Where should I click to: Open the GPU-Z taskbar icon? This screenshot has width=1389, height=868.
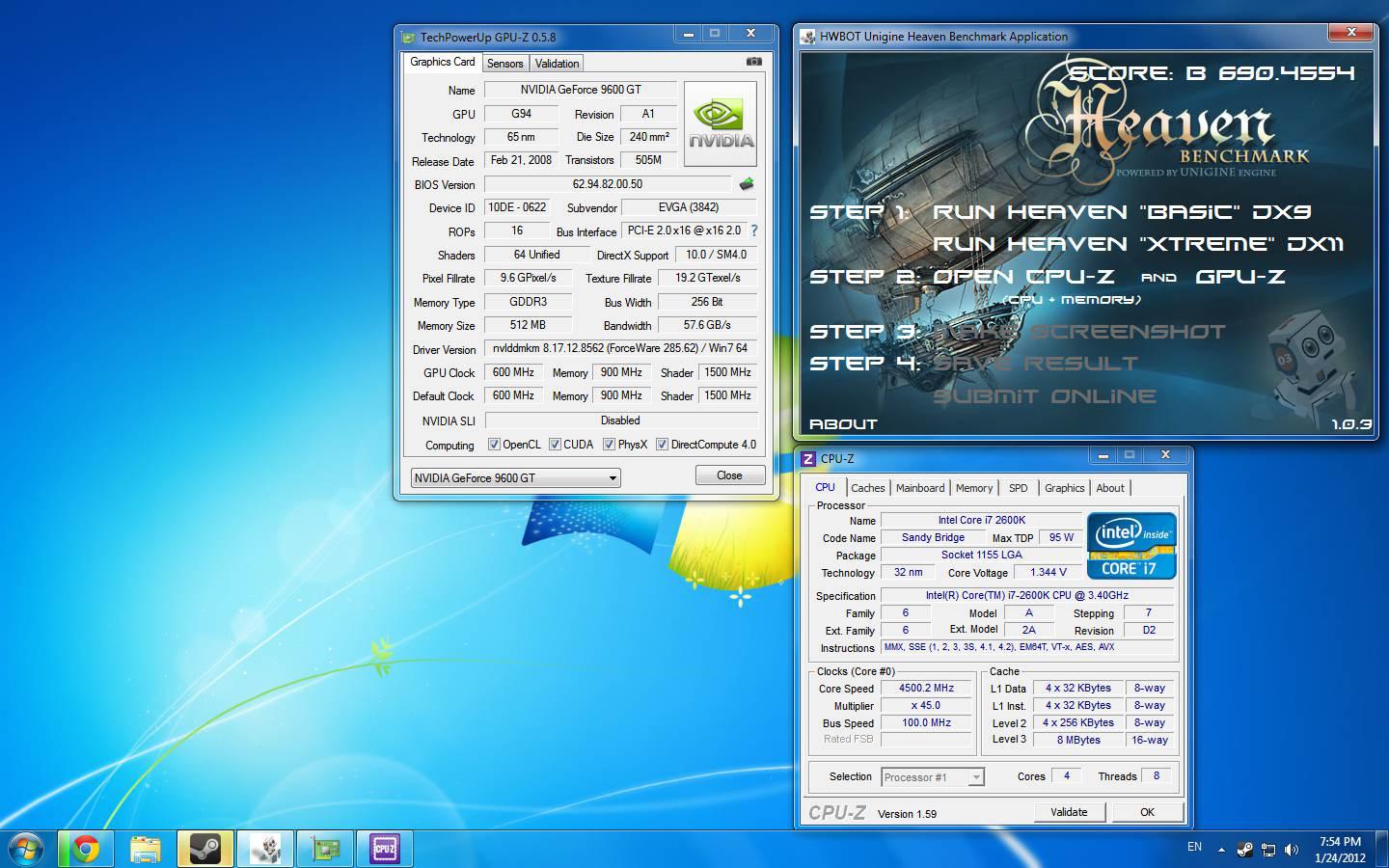[x=324, y=849]
